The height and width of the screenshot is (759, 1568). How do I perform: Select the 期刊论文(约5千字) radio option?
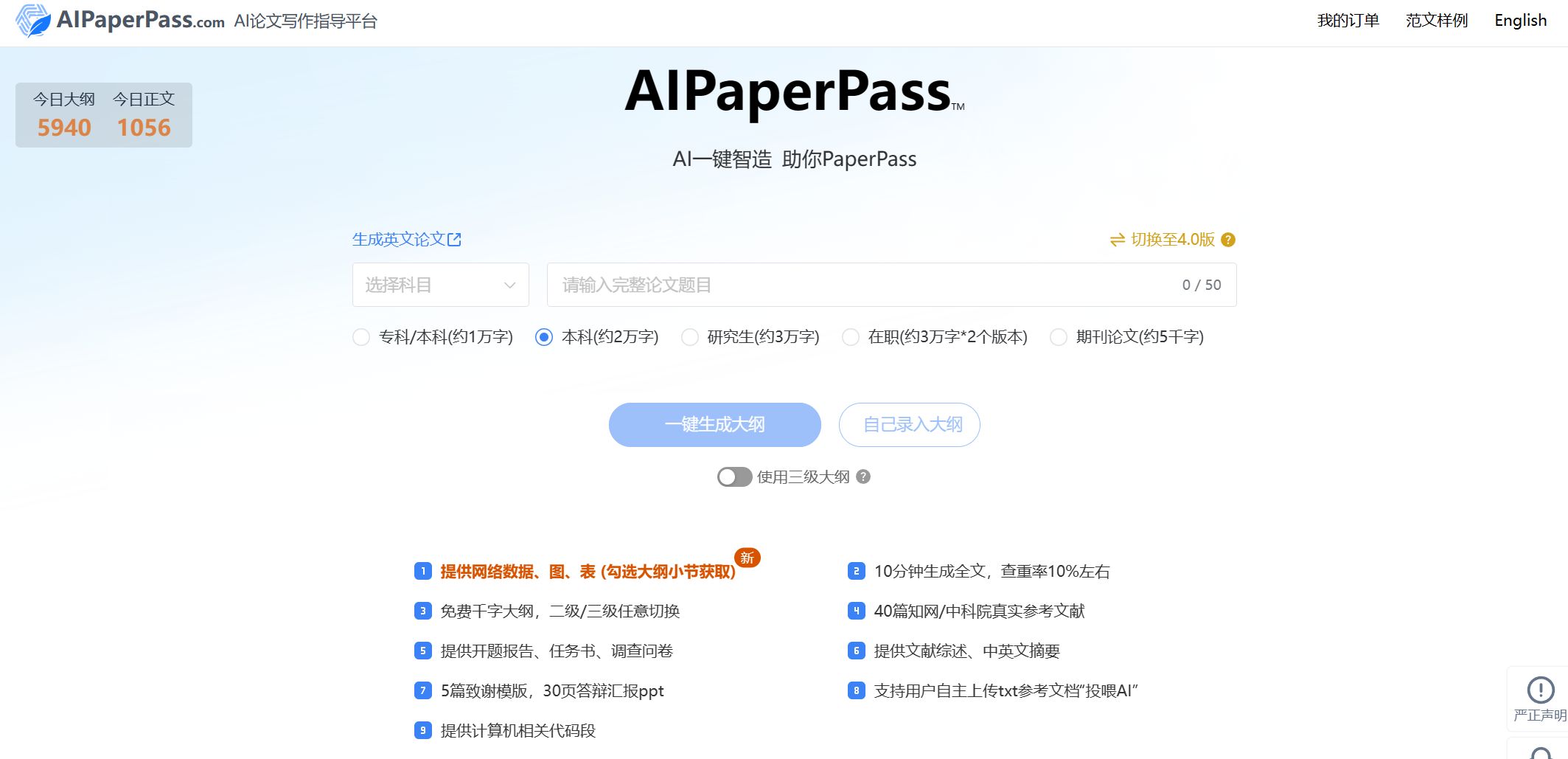[1059, 337]
